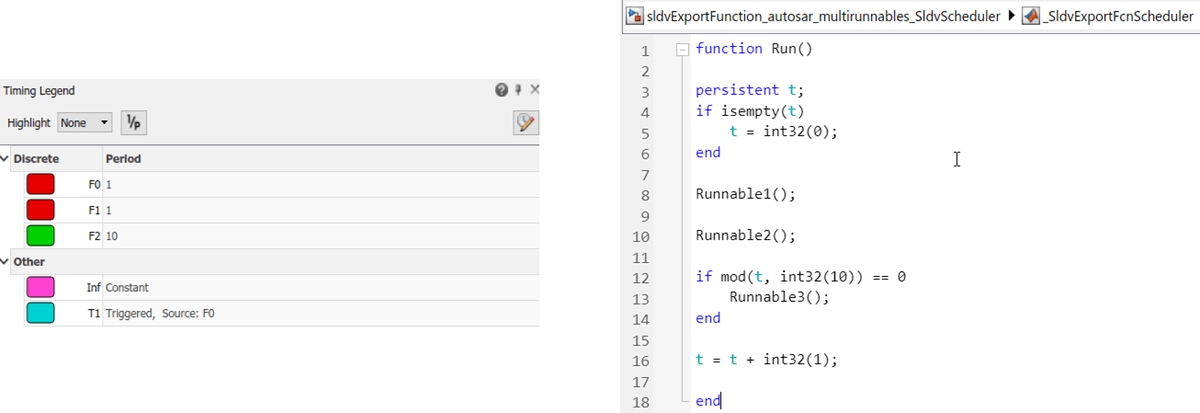Toggle the 1/p rate display button
This screenshot has width=1200, height=413.
[x=132, y=122]
